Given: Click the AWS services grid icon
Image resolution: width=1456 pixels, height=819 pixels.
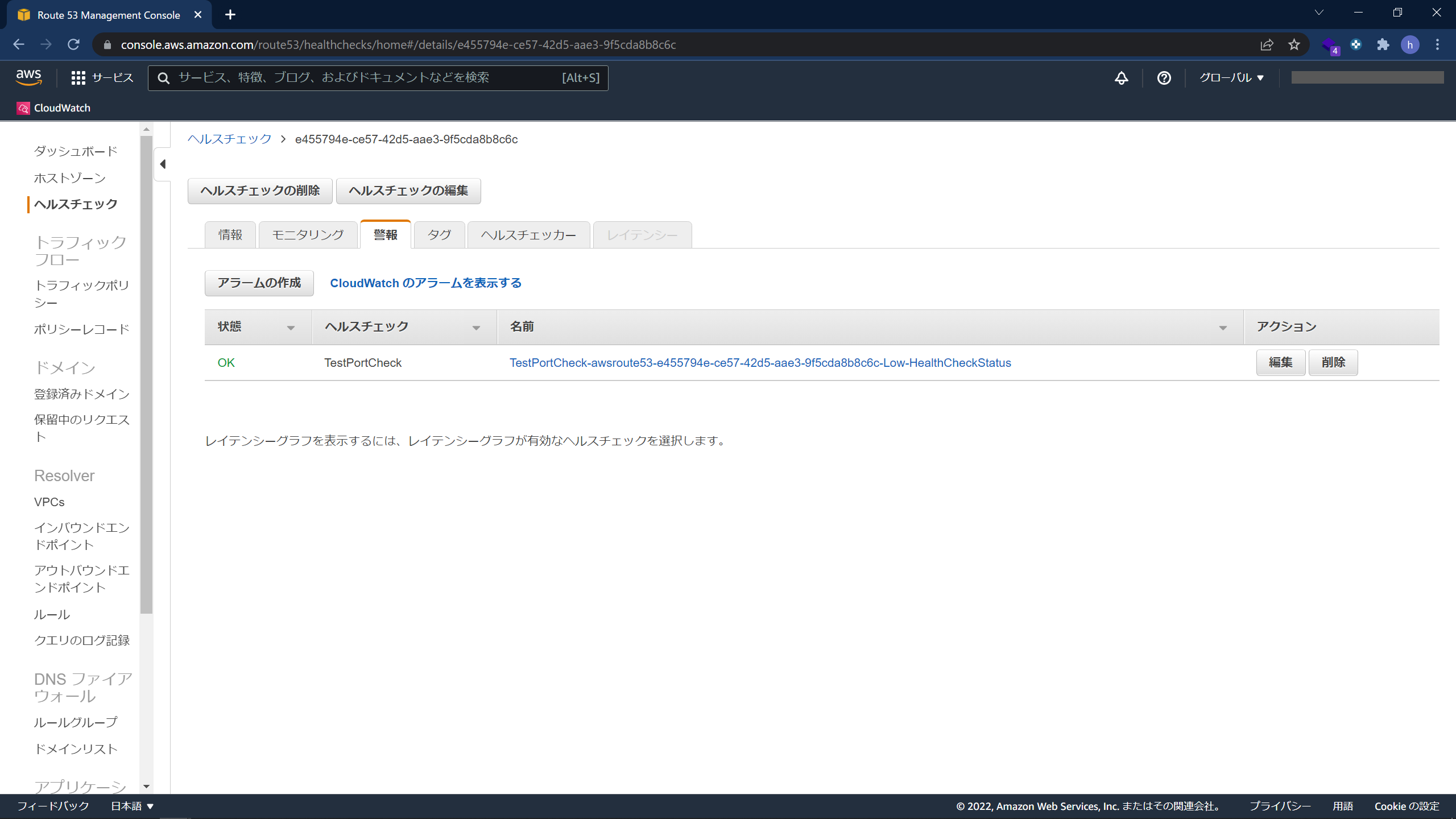Looking at the screenshot, I should (78, 77).
